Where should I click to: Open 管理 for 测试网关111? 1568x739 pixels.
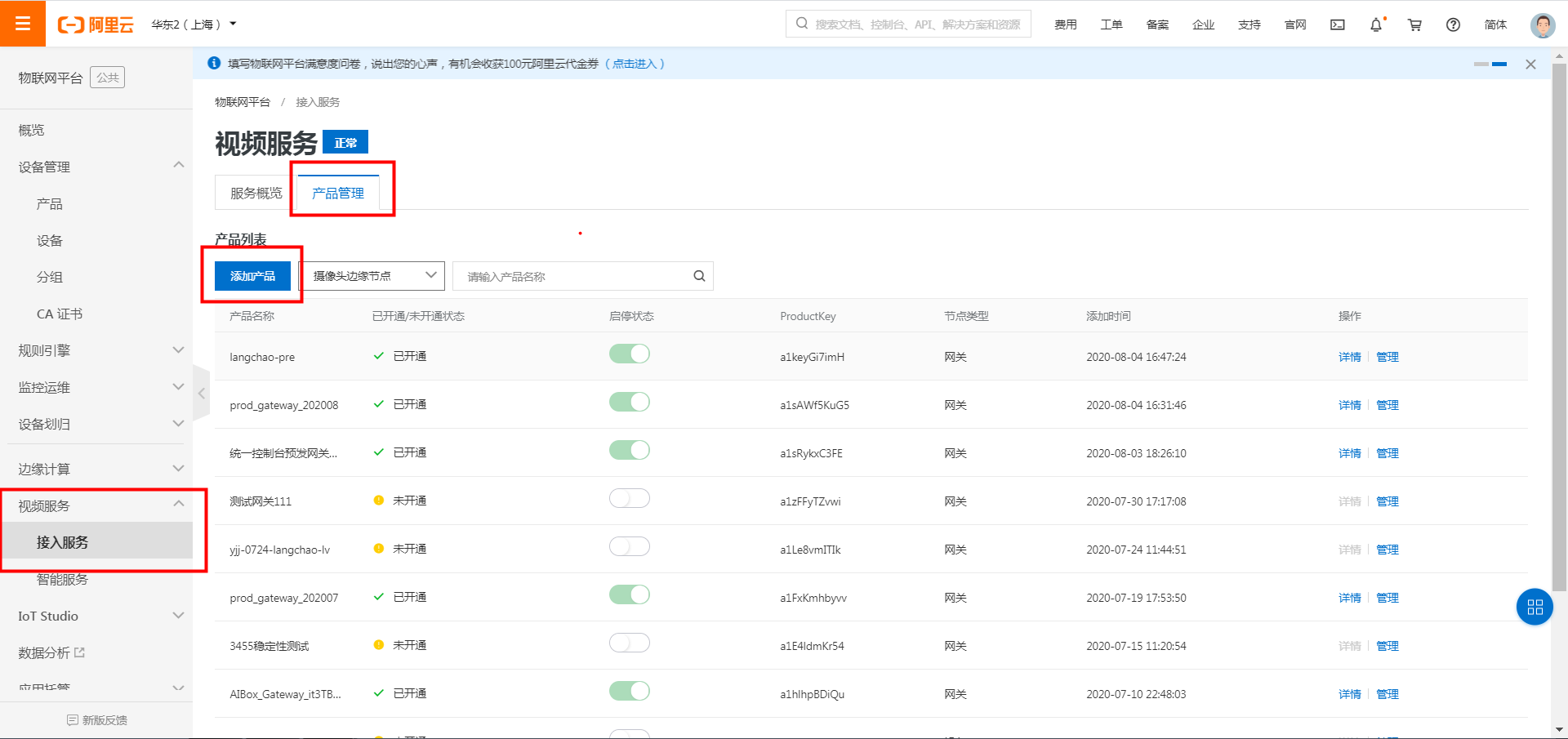pyautogui.click(x=1387, y=501)
